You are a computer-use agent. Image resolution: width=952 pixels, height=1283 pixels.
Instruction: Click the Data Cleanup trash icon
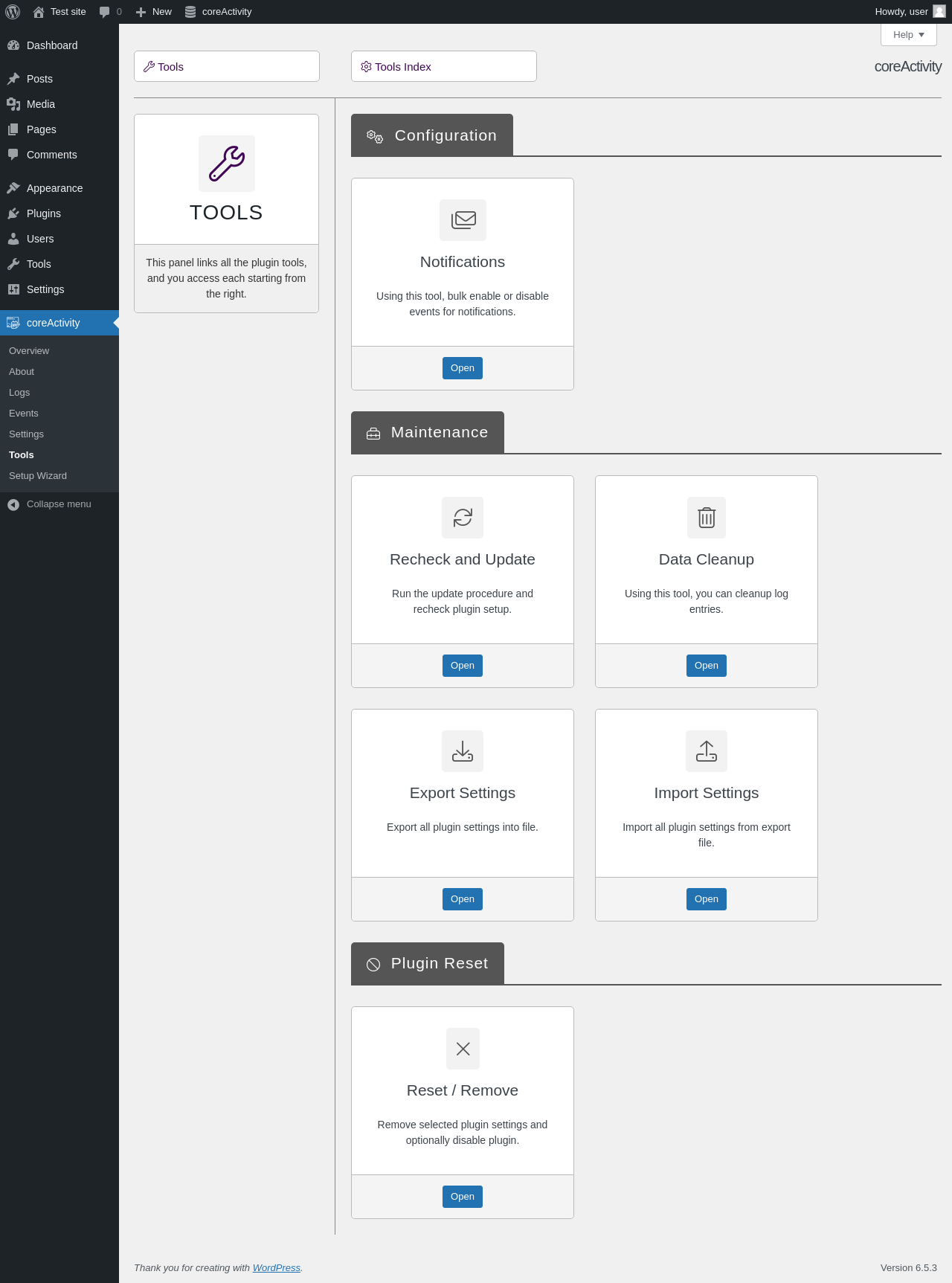(x=707, y=518)
